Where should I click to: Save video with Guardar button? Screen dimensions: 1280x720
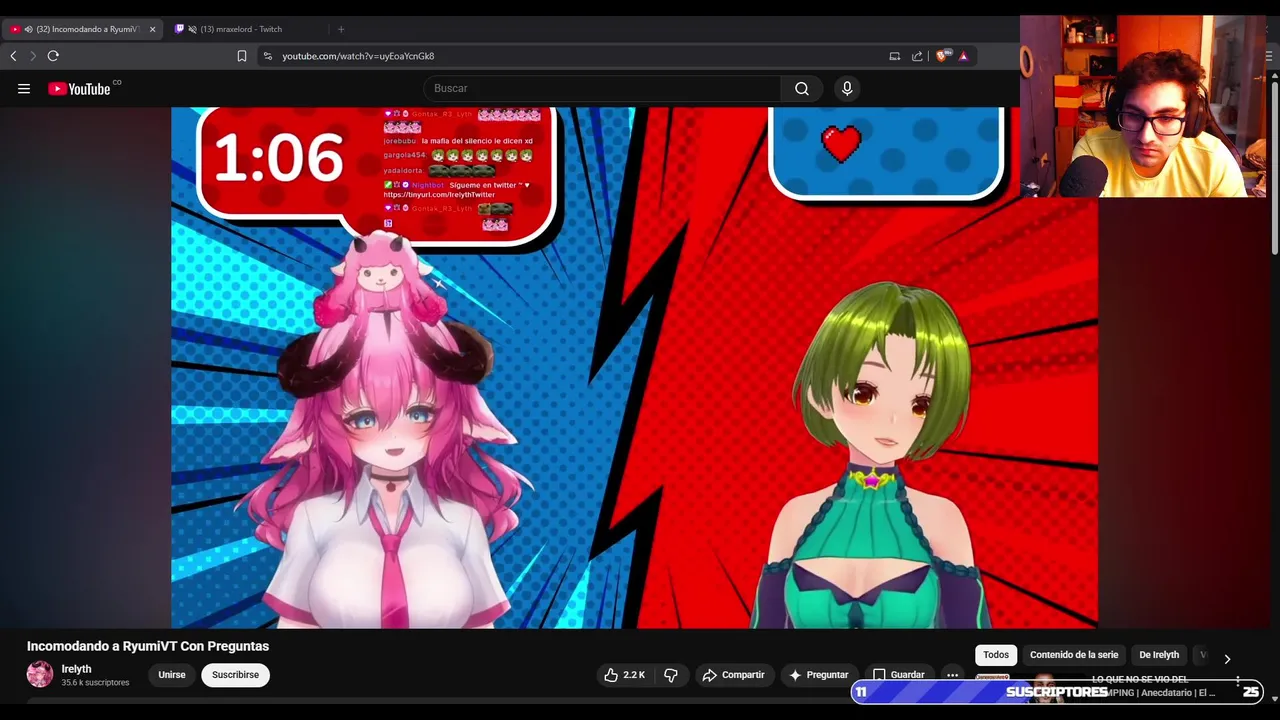(x=899, y=675)
